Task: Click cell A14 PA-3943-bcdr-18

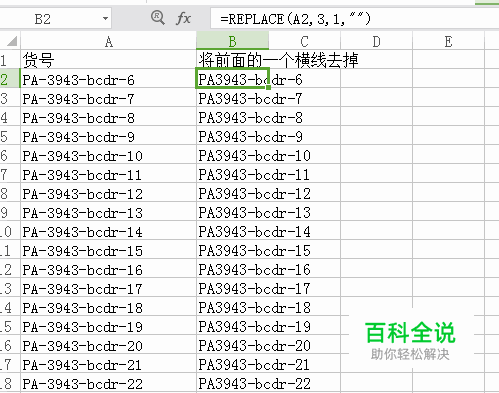Action: (x=108, y=307)
